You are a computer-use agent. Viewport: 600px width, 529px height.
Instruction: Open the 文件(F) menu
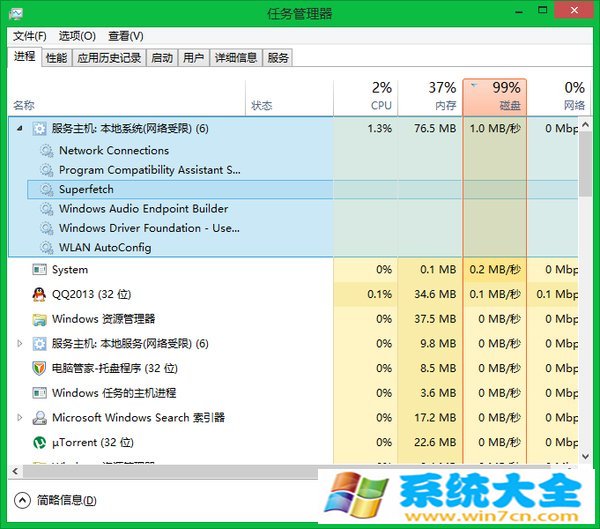[x=29, y=36]
